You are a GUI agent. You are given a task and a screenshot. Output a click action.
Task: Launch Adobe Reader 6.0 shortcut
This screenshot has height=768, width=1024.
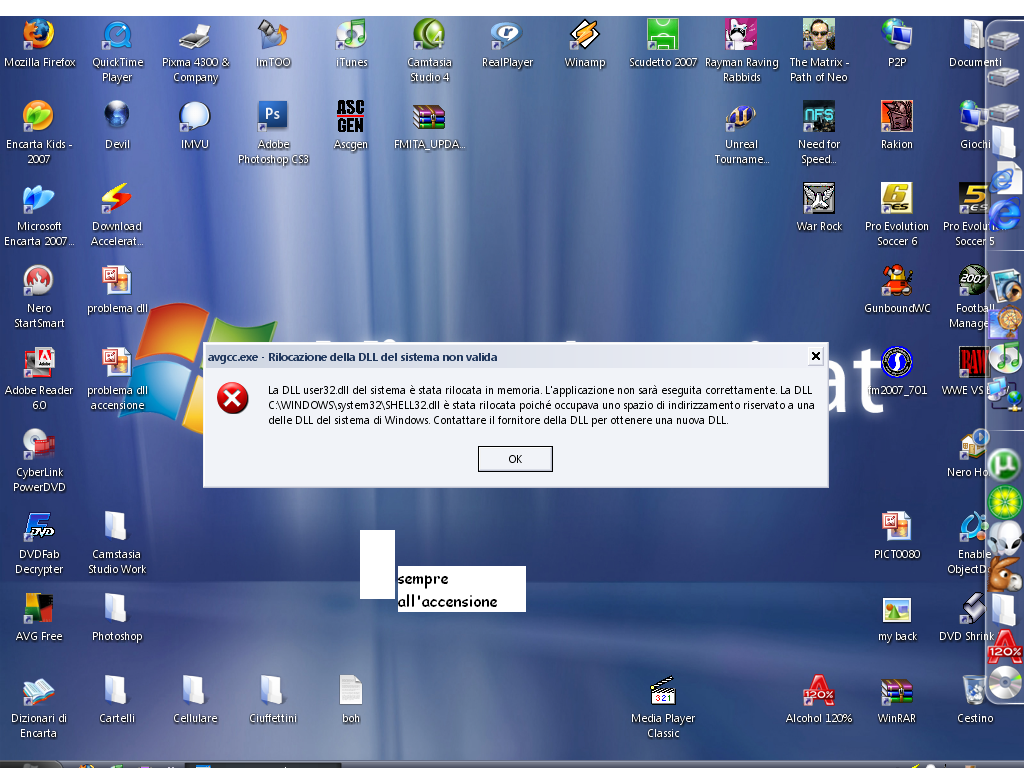pyautogui.click(x=39, y=379)
